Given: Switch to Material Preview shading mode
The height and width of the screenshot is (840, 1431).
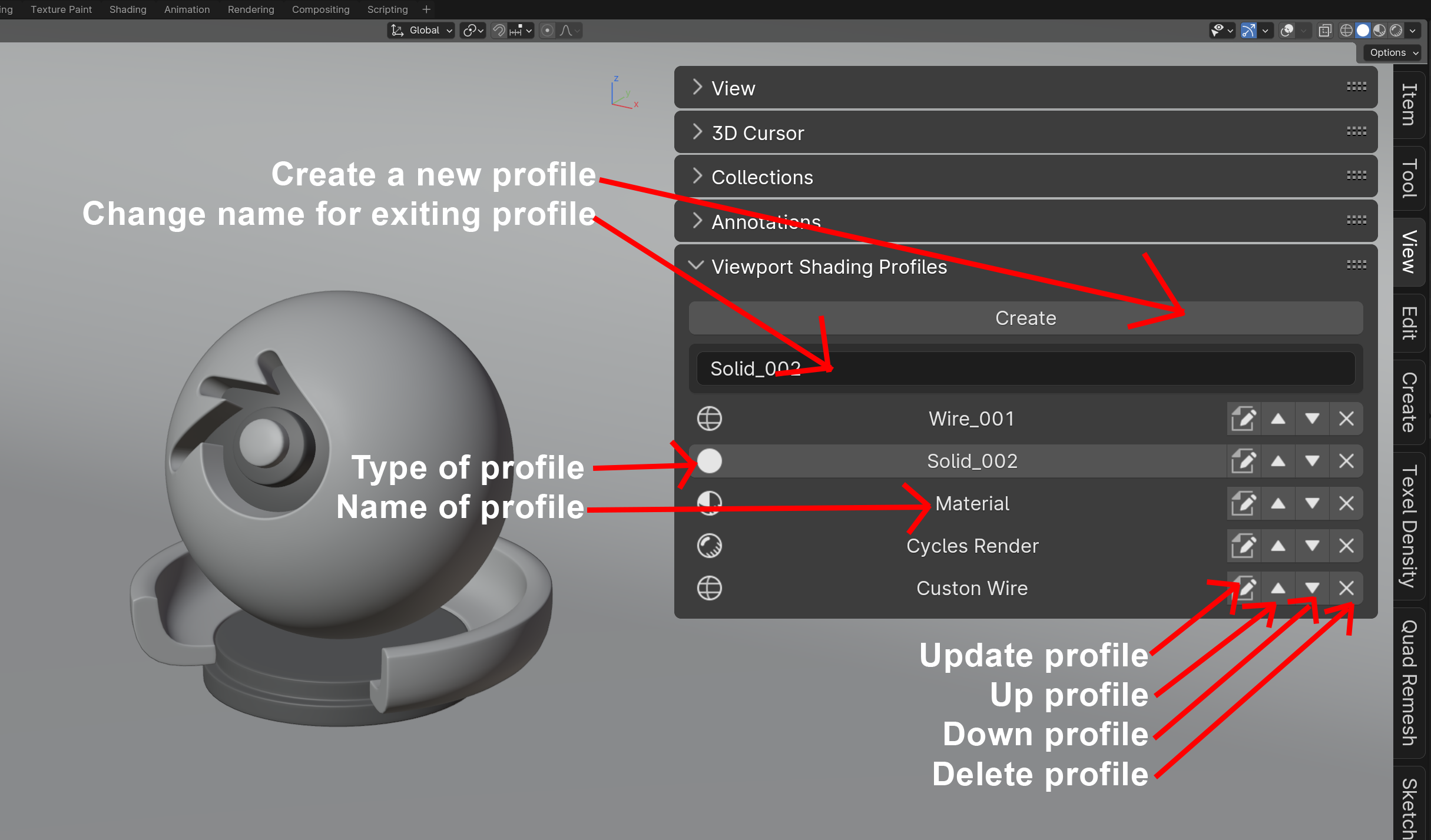Looking at the screenshot, I should [x=1379, y=31].
